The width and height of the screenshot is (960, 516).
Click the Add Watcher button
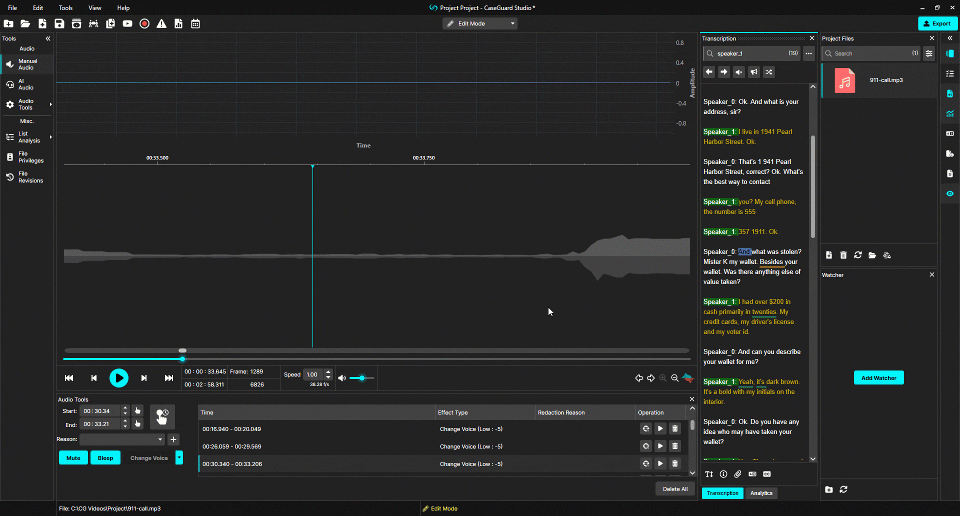pyautogui.click(x=879, y=378)
